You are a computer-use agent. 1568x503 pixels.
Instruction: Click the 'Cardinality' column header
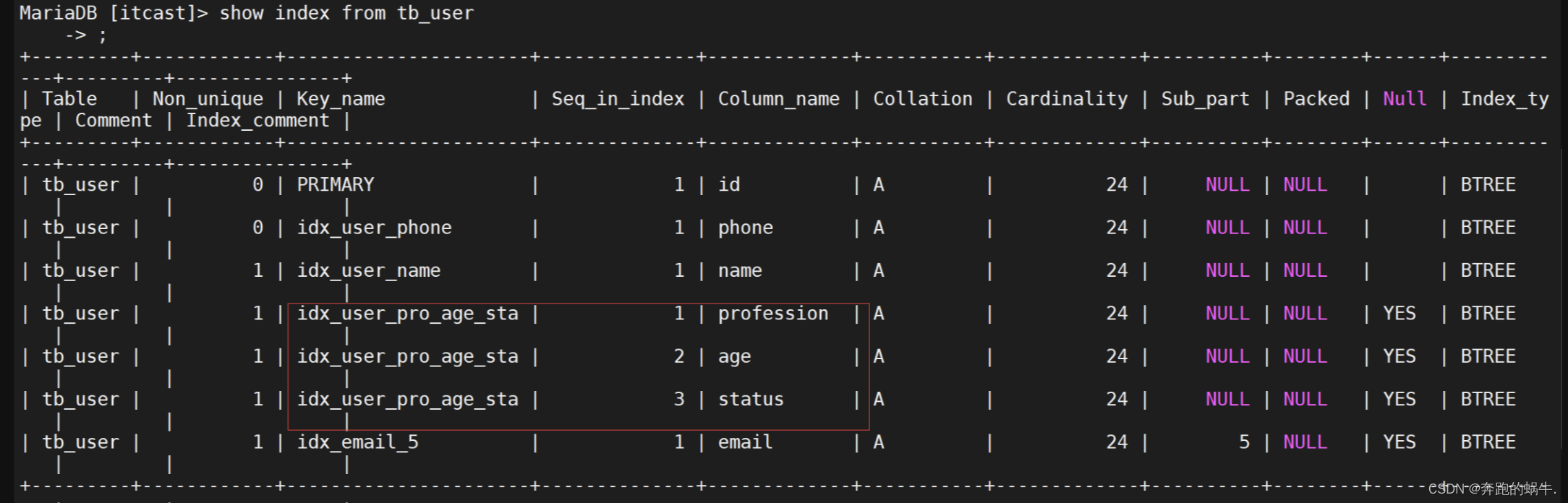click(x=1066, y=99)
